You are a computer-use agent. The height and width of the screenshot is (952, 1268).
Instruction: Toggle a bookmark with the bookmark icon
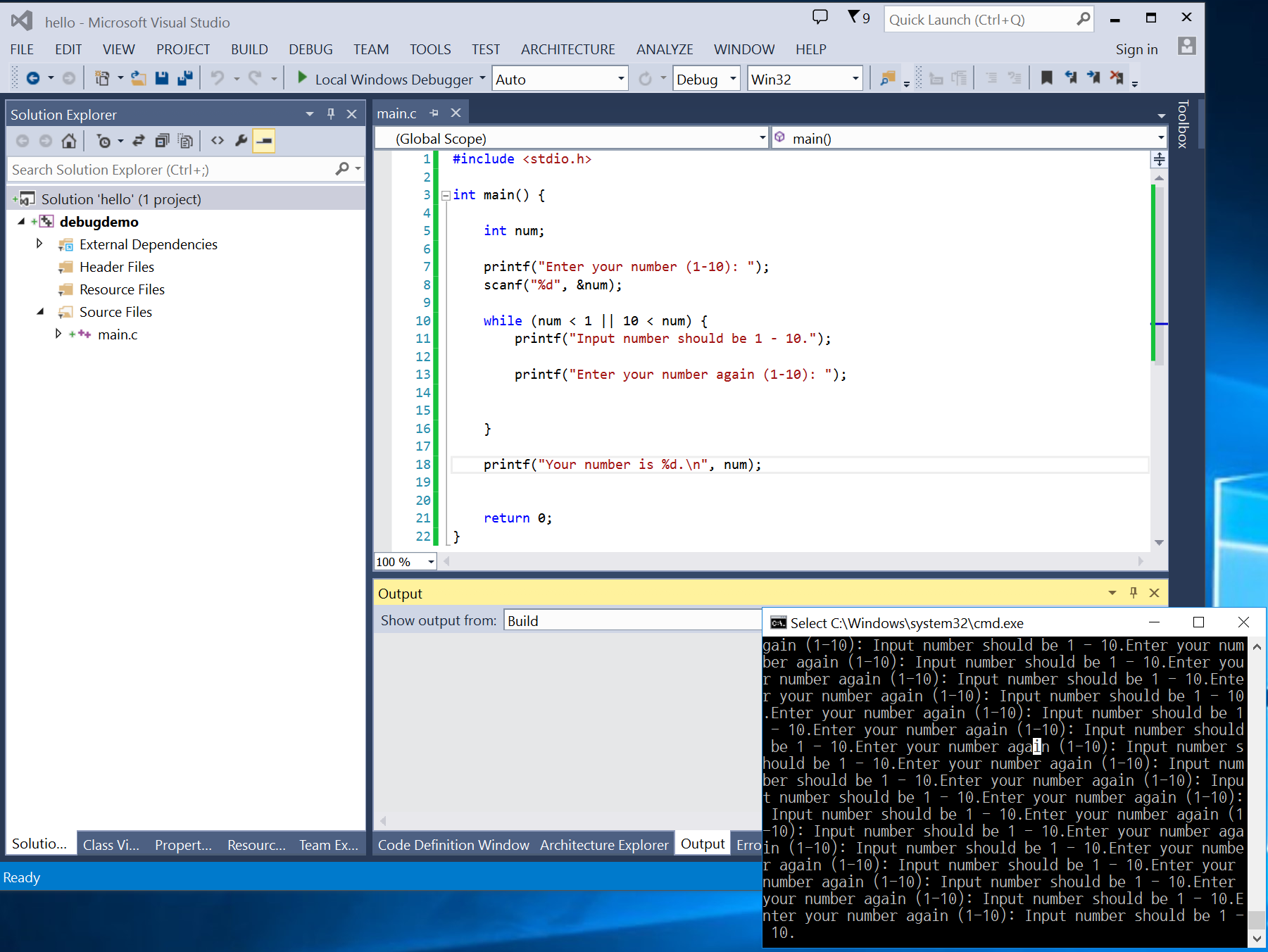coord(1047,78)
